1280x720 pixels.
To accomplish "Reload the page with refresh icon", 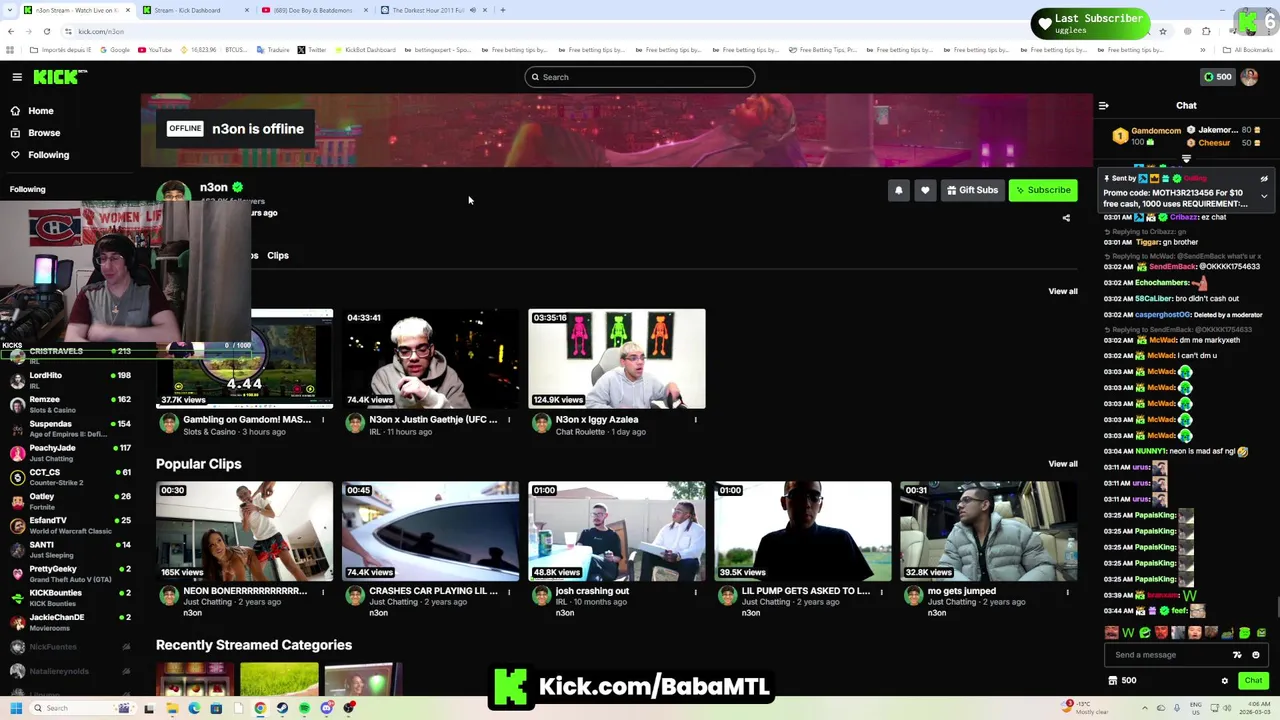I will pyautogui.click(x=47, y=31).
